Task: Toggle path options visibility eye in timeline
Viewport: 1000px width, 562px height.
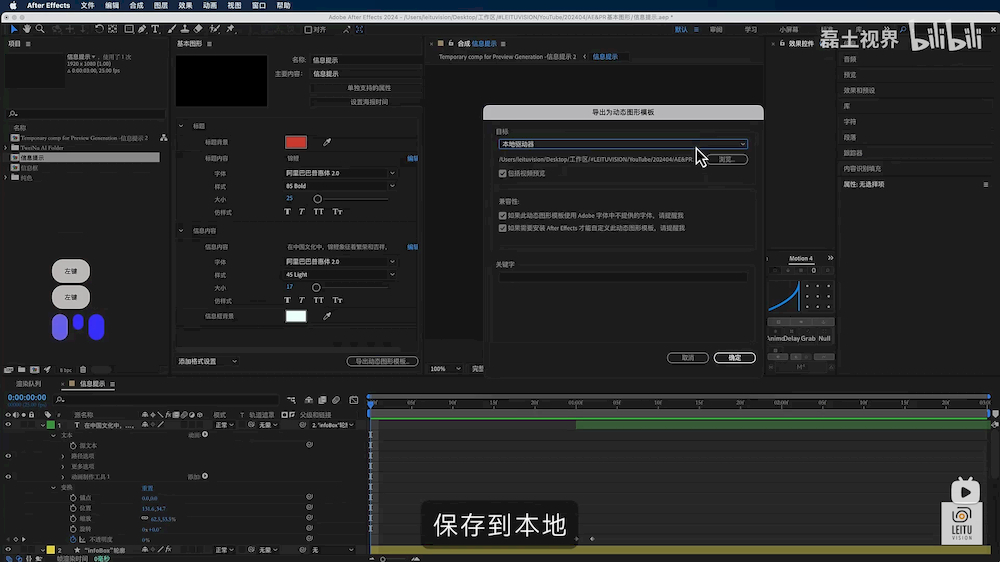Action: [8, 456]
